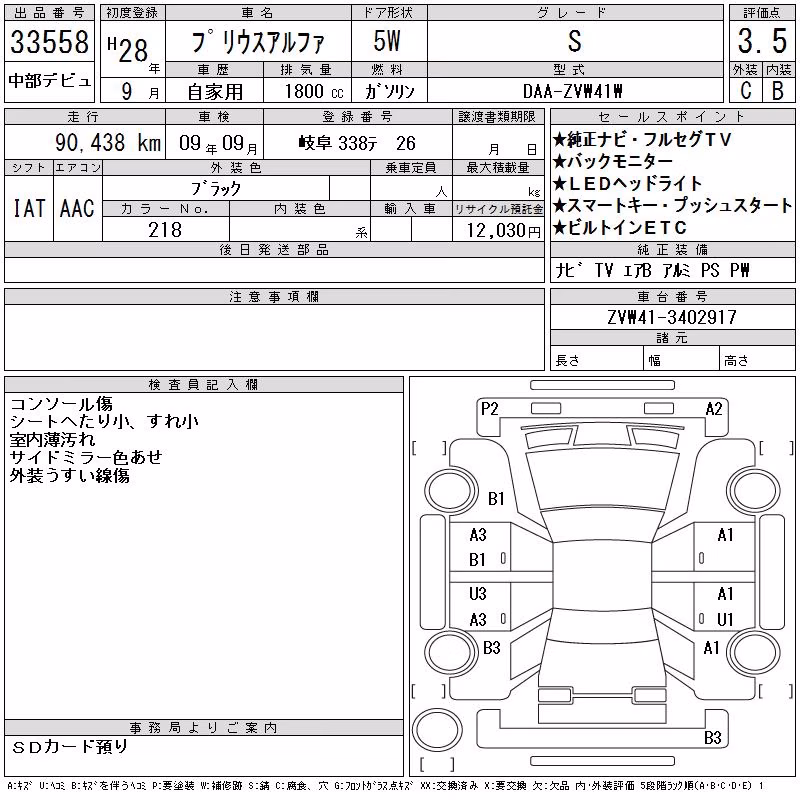
Task: Select inspector note コンソール傷
Action: point(61,404)
